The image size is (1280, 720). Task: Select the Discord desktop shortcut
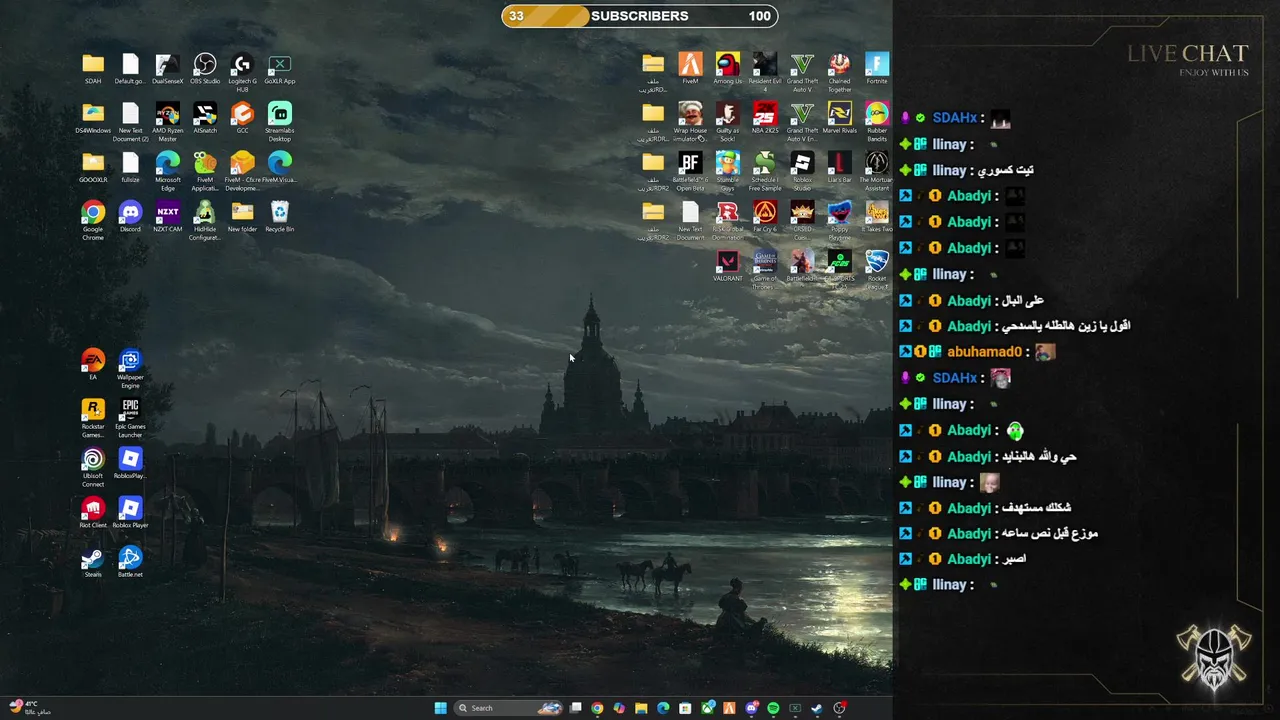point(130,216)
